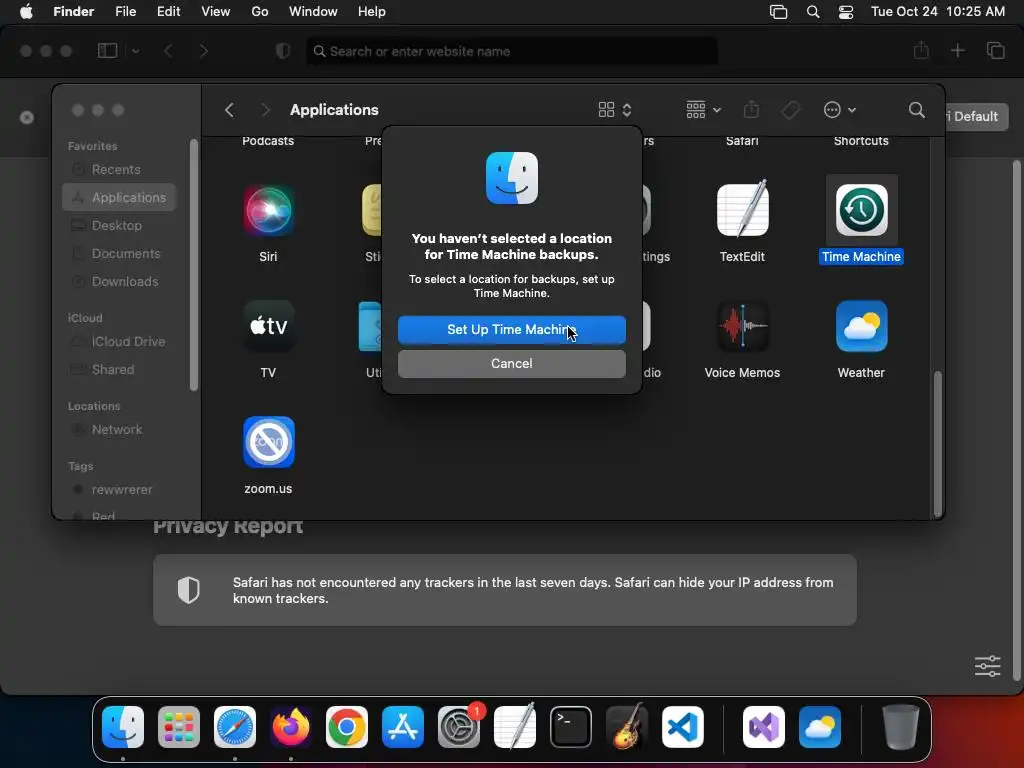Select Applications in Finder sidebar

(x=119, y=197)
